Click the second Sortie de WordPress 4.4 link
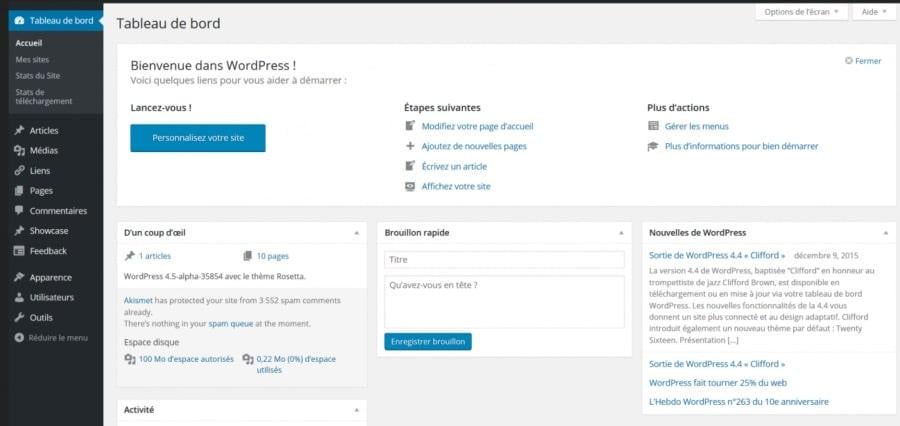 pos(717,364)
